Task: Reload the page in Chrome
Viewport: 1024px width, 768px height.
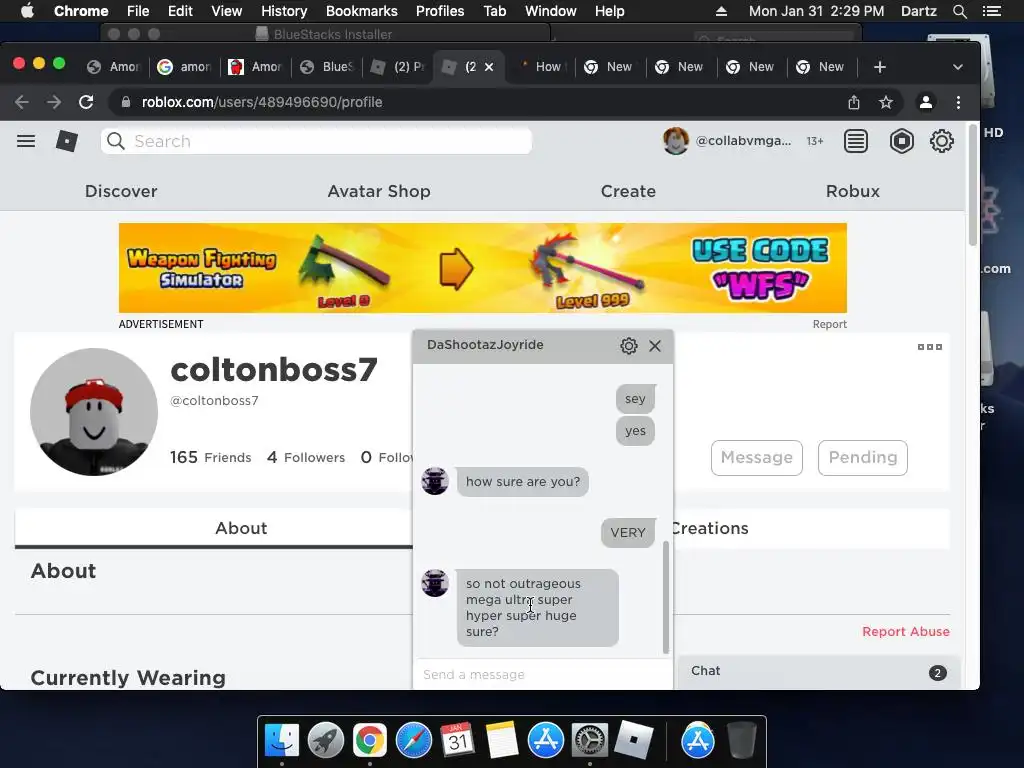Action: click(x=86, y=102)
